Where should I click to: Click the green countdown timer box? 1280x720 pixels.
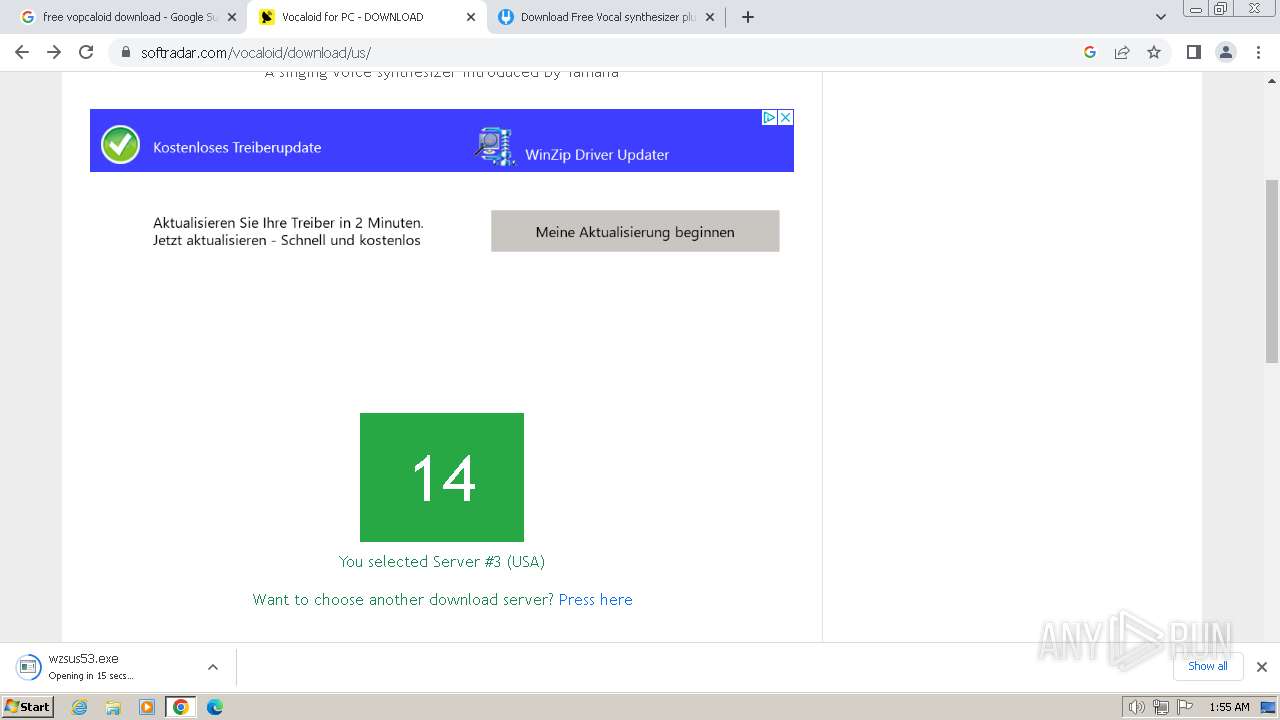(x=442, y=477)
